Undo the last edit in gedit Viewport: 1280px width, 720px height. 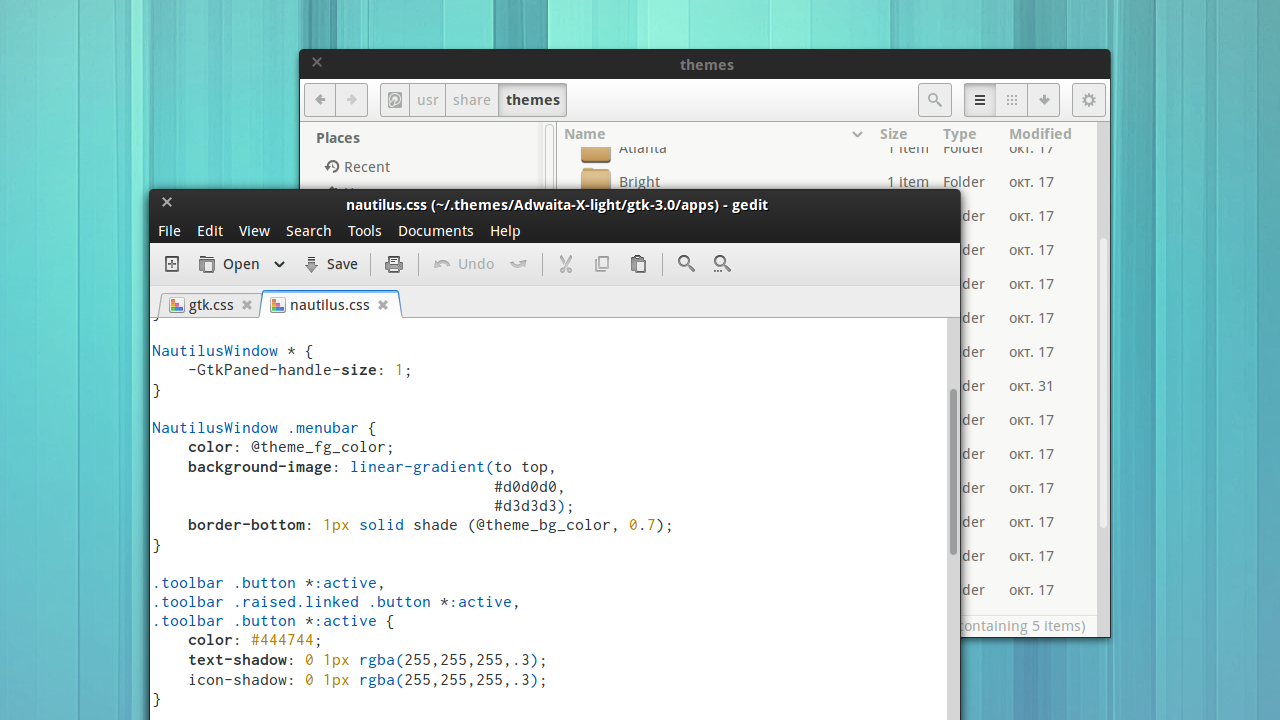(x=464, y=264)
